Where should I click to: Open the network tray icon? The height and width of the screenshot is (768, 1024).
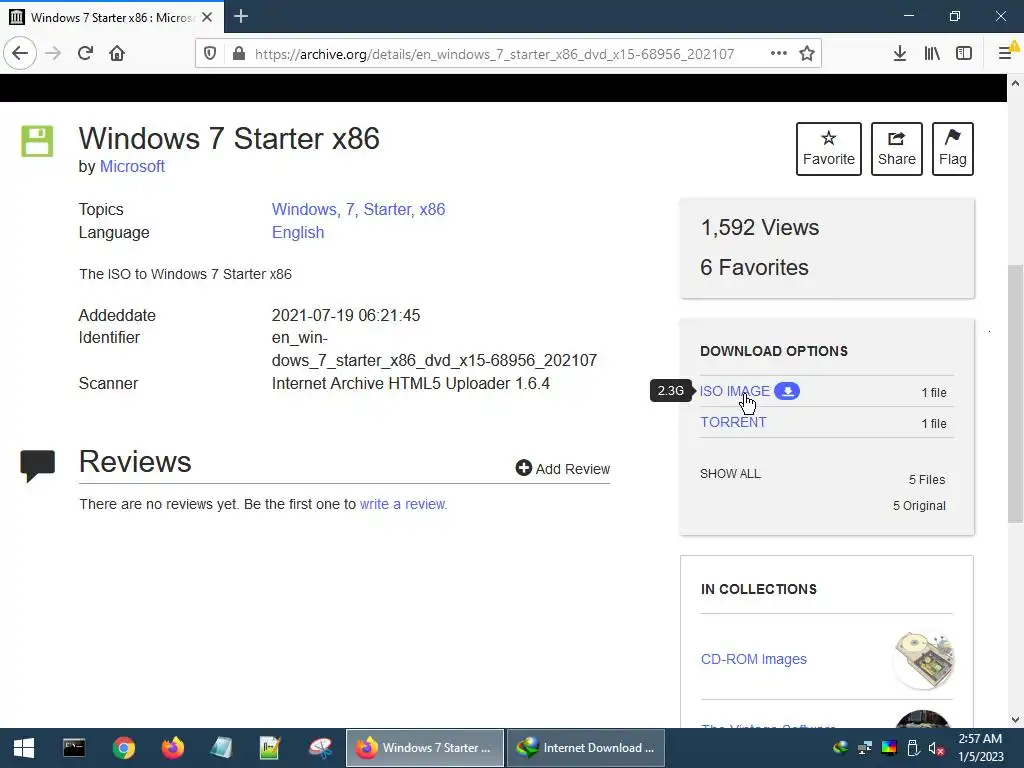865,748
